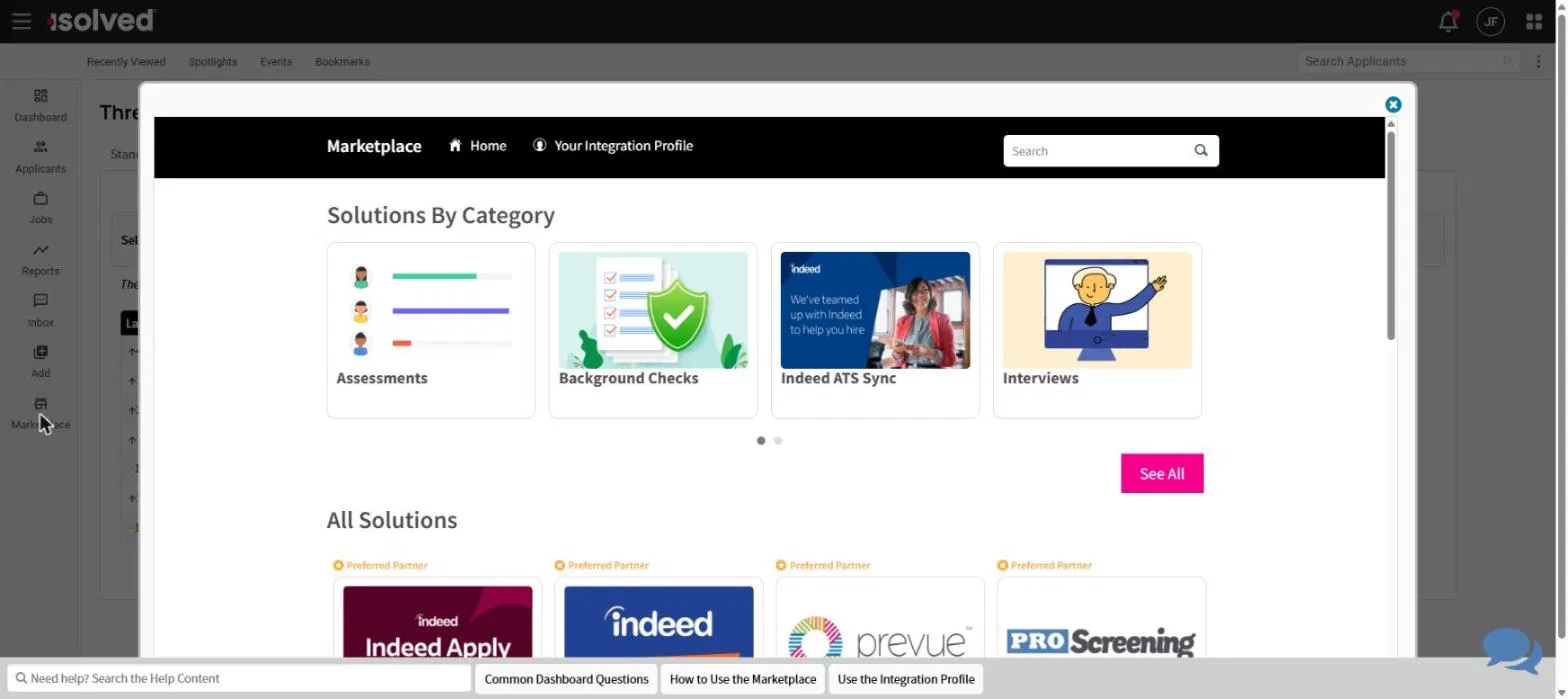Screen dimensions: 1568x699
Task: Close the Marketplace dialog
Action: pos(1393,104)
